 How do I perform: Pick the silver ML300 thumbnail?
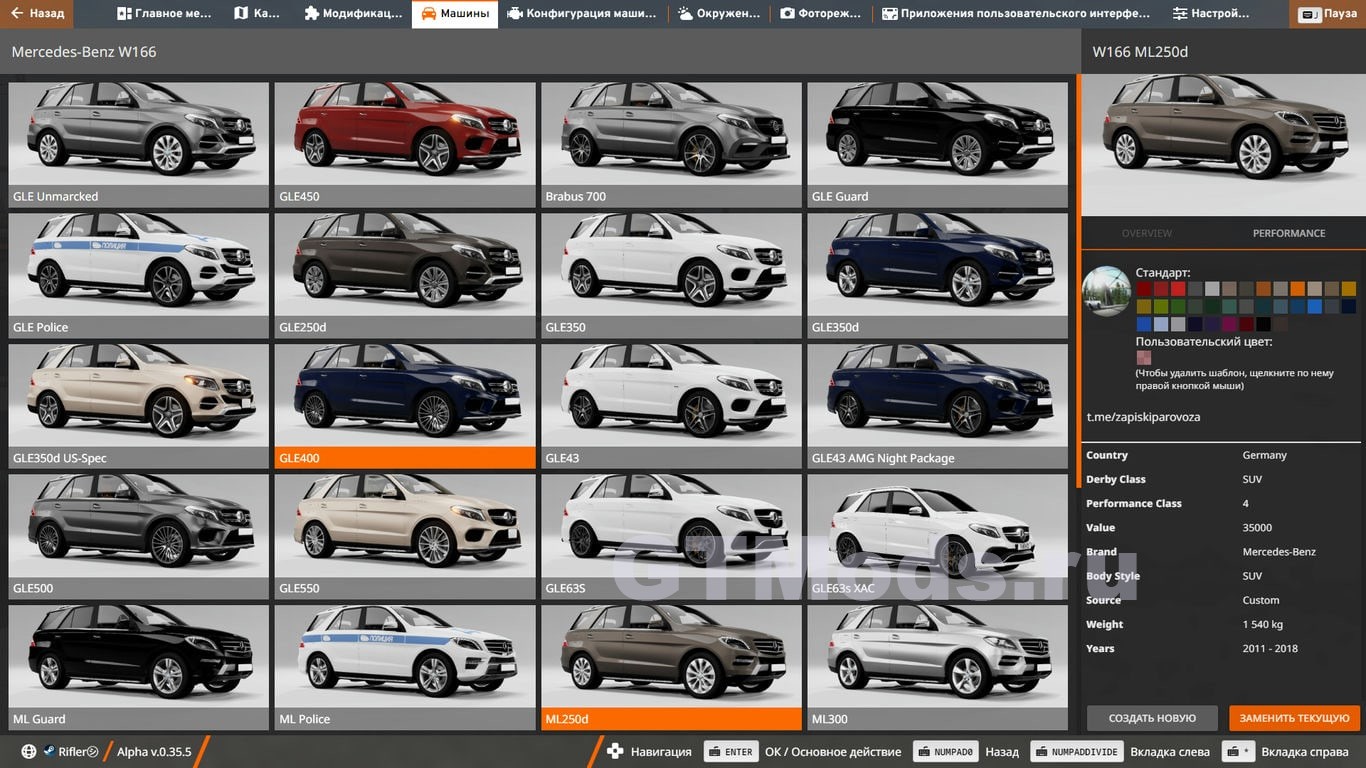(x=938, y=667)
